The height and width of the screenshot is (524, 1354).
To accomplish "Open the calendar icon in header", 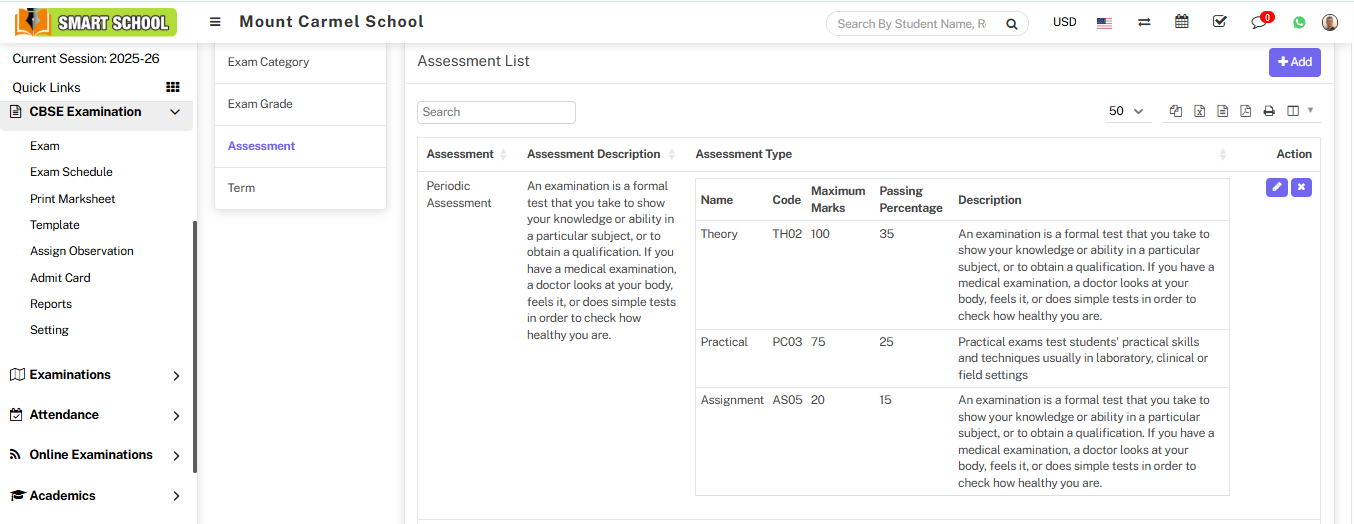I will point(1182,22).
